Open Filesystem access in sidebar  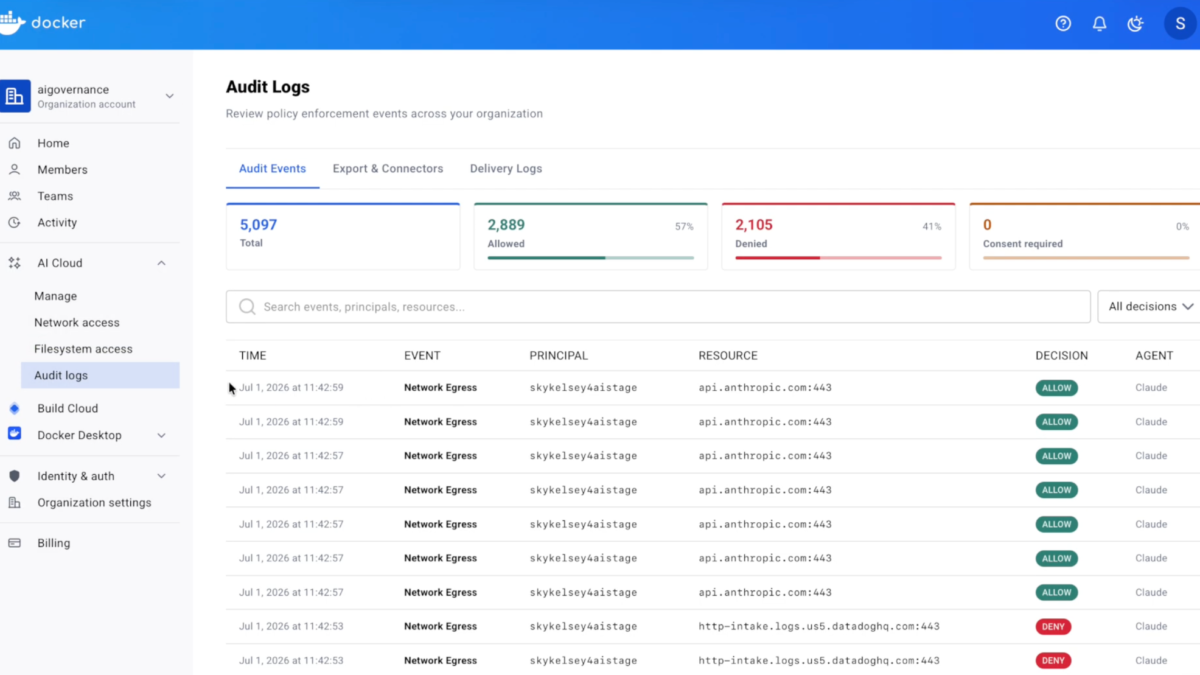(x=83, y=349)
